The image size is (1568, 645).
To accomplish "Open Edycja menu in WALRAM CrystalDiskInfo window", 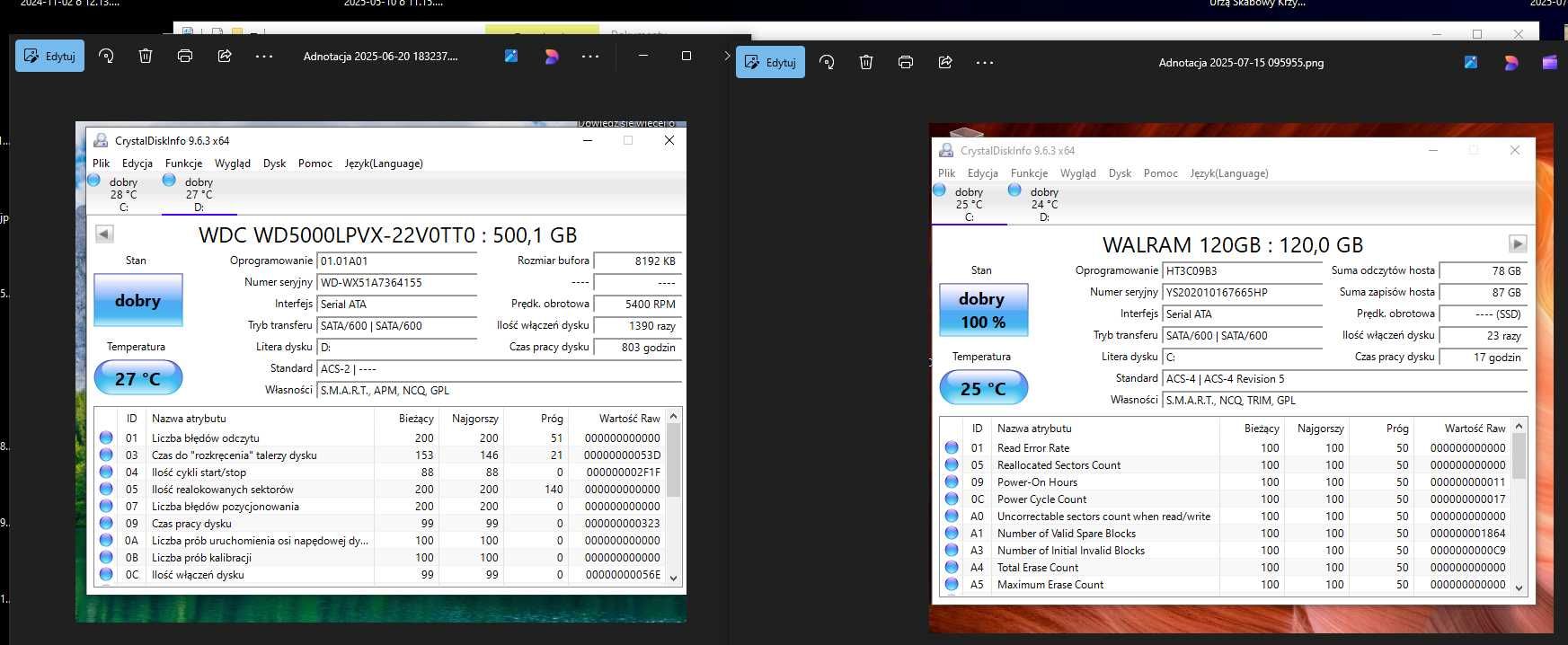I will coord(982,172).
